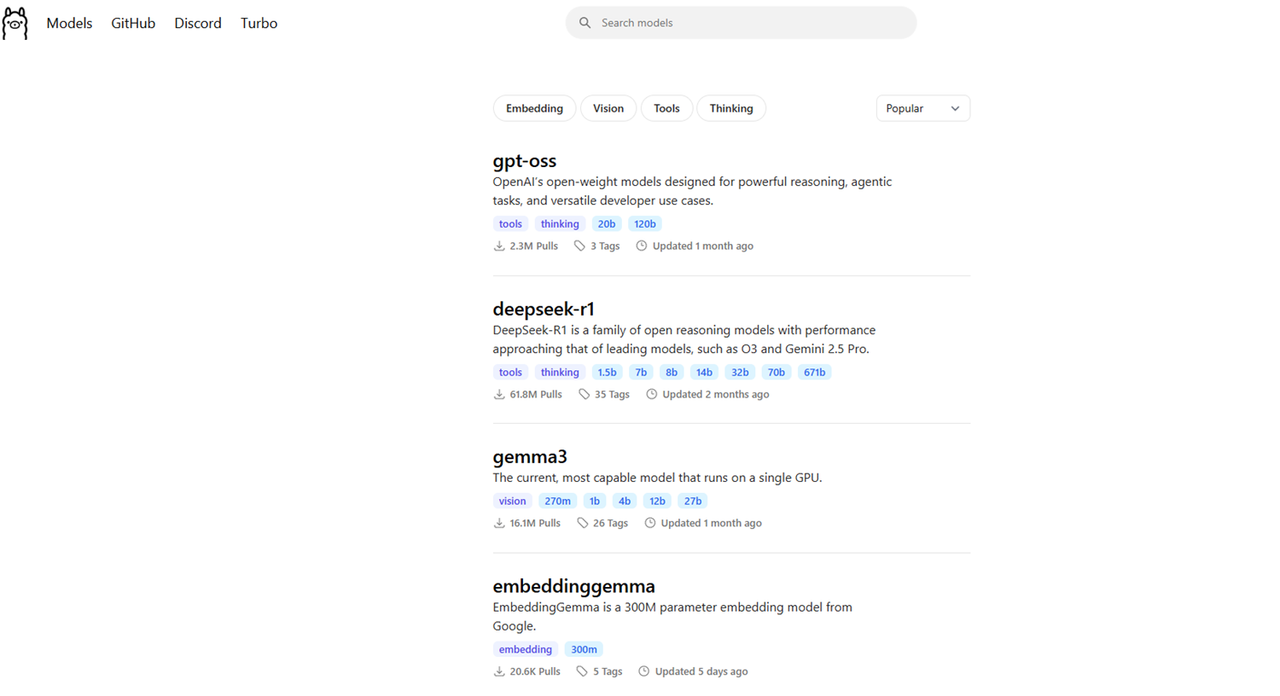Image resolution: width=1280 pixels, height=696 pixels.
Task: Toggle the Embedding filter
Action: (534, 108)
